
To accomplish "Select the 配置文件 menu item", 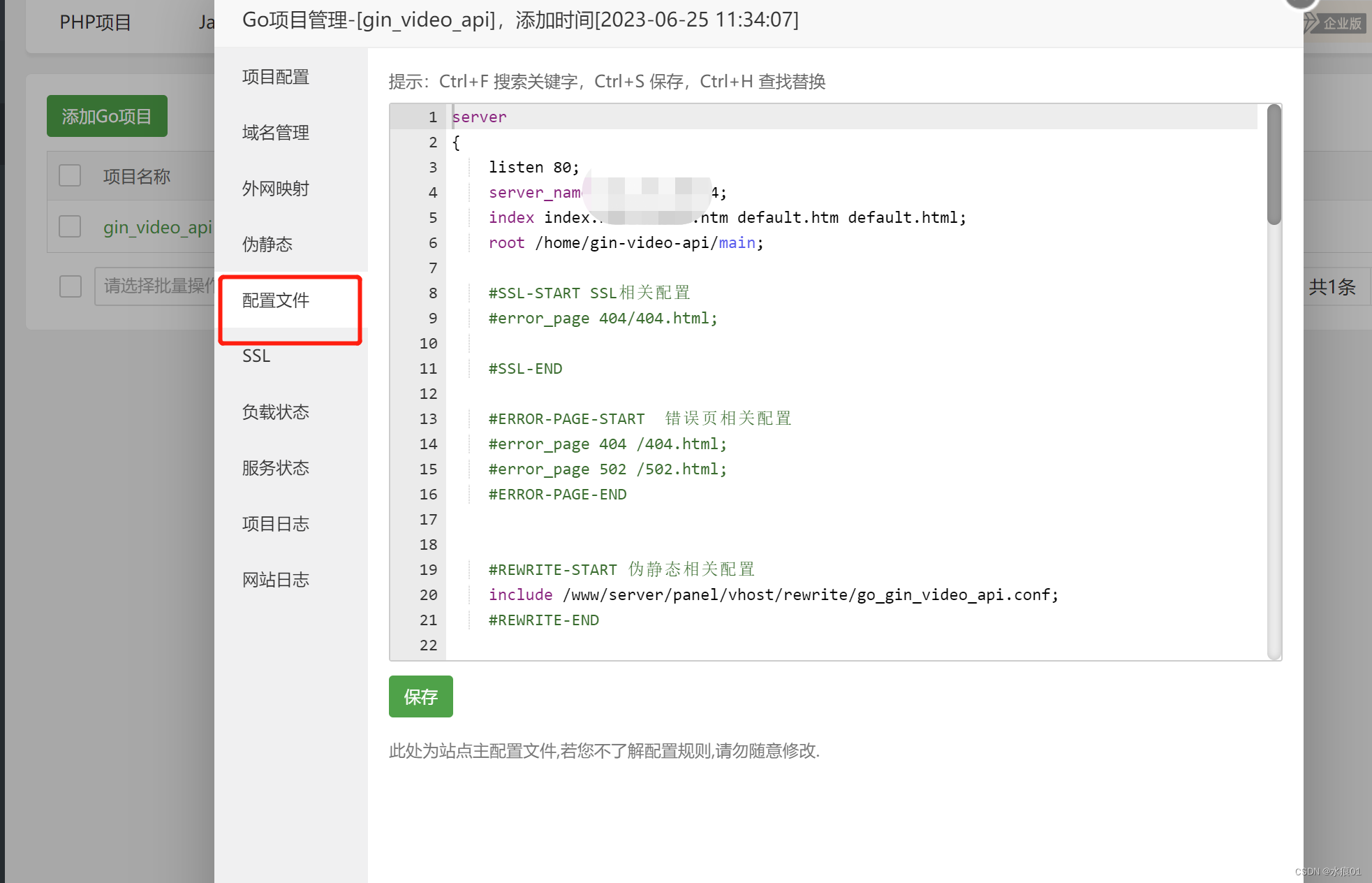I will click(x=275, y=300).
